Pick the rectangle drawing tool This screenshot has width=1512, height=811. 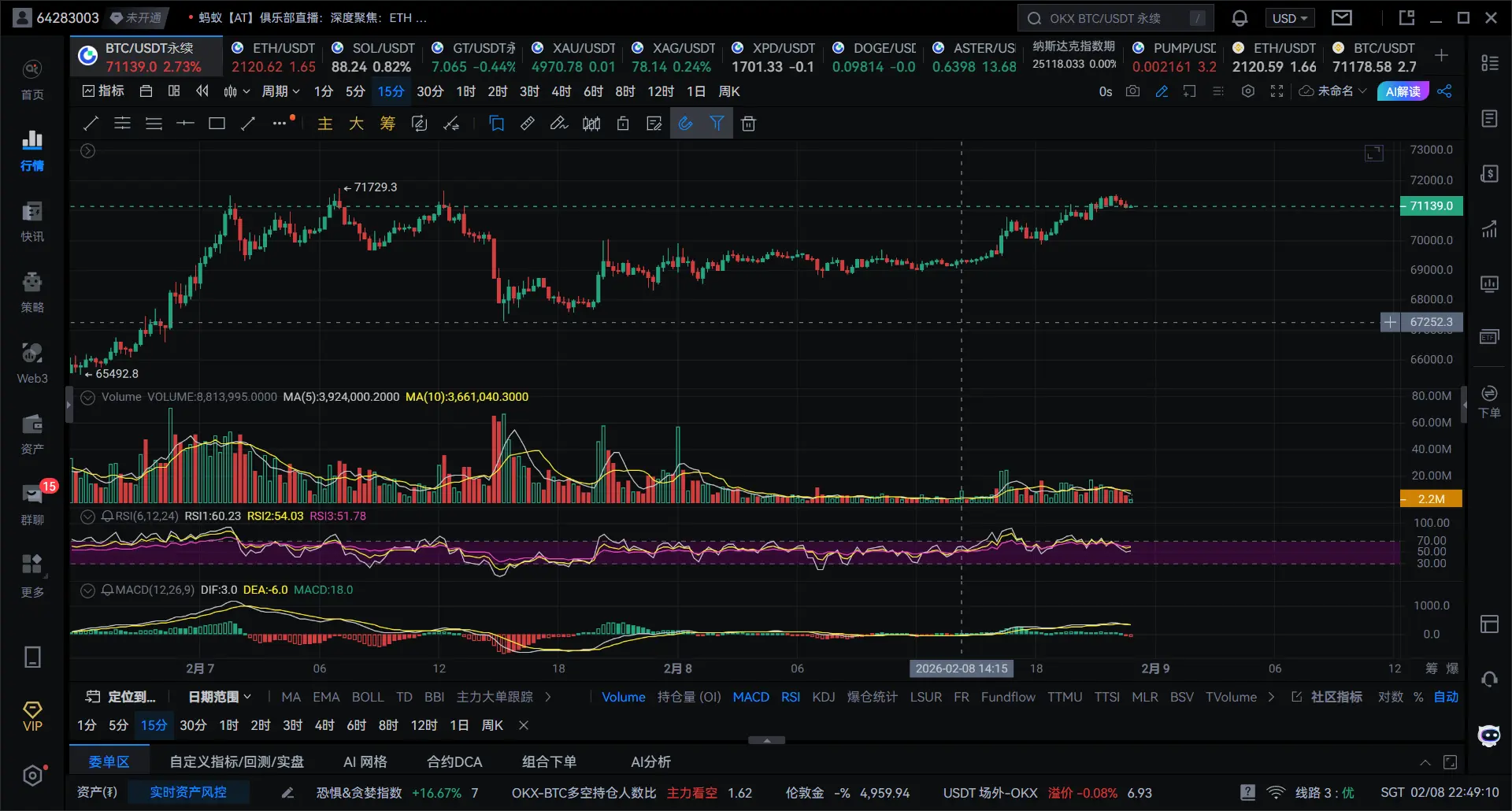[217, 124]
